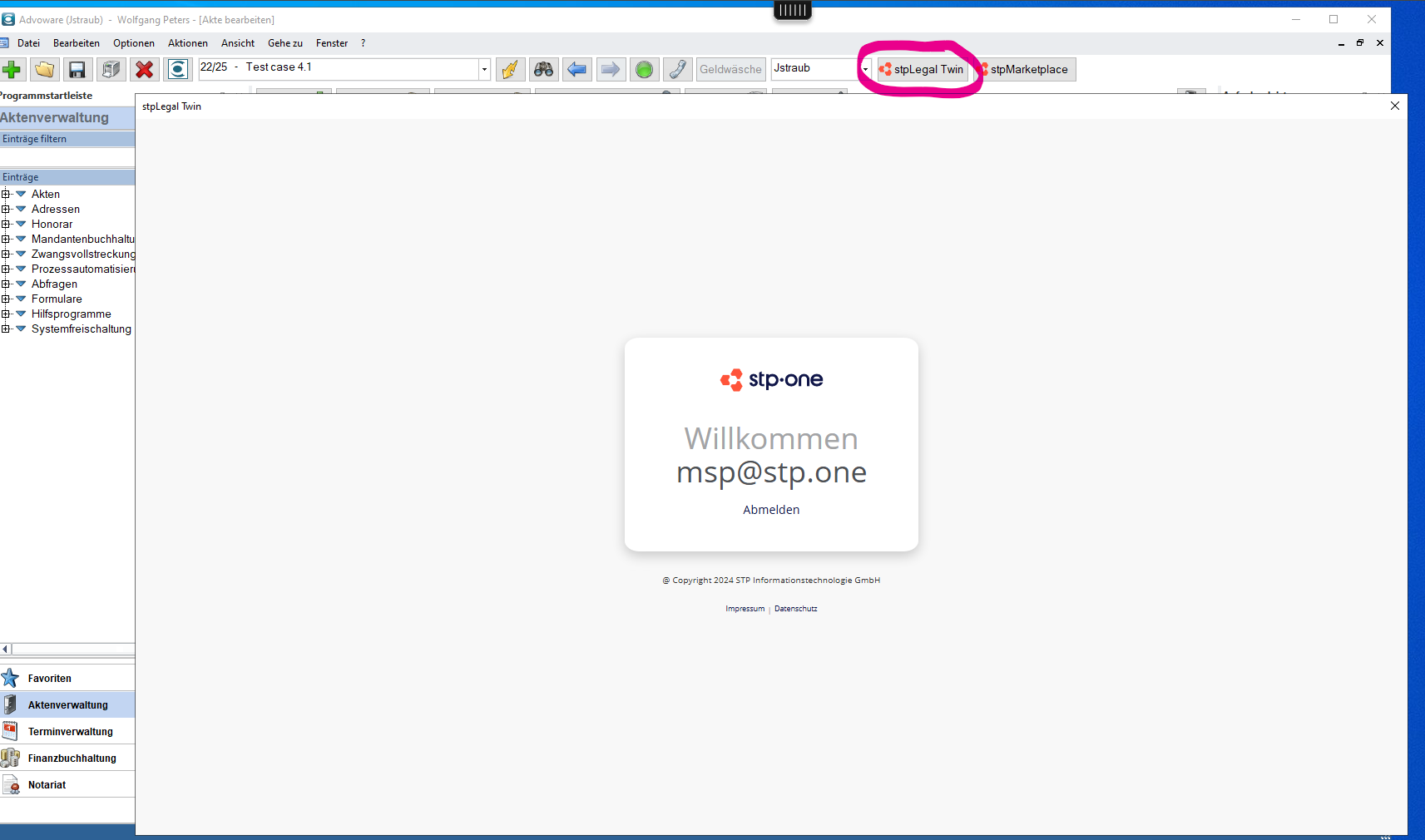
Task: Select the Akten tree entry label
Action: (x=46, y=194)
